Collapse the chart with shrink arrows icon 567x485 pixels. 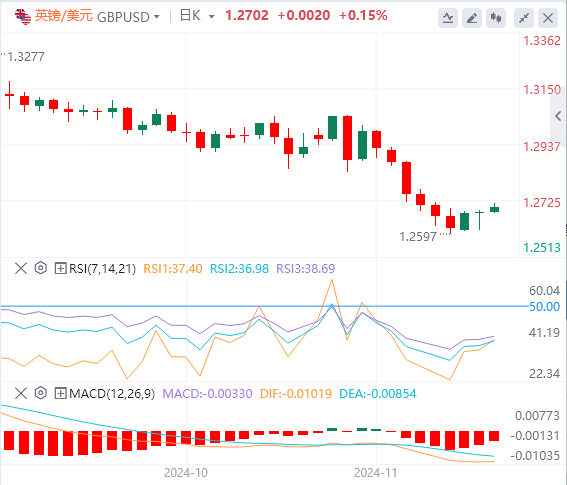524,18
